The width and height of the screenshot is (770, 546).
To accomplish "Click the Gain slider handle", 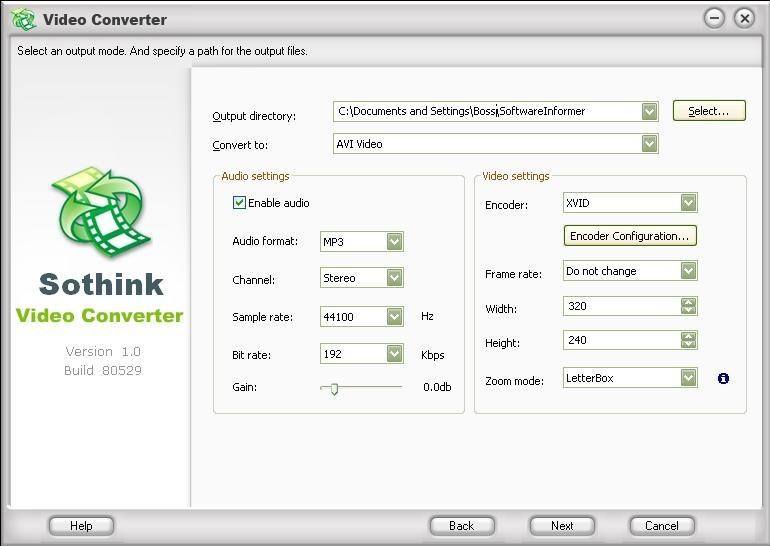I will [x=334, y=389].
